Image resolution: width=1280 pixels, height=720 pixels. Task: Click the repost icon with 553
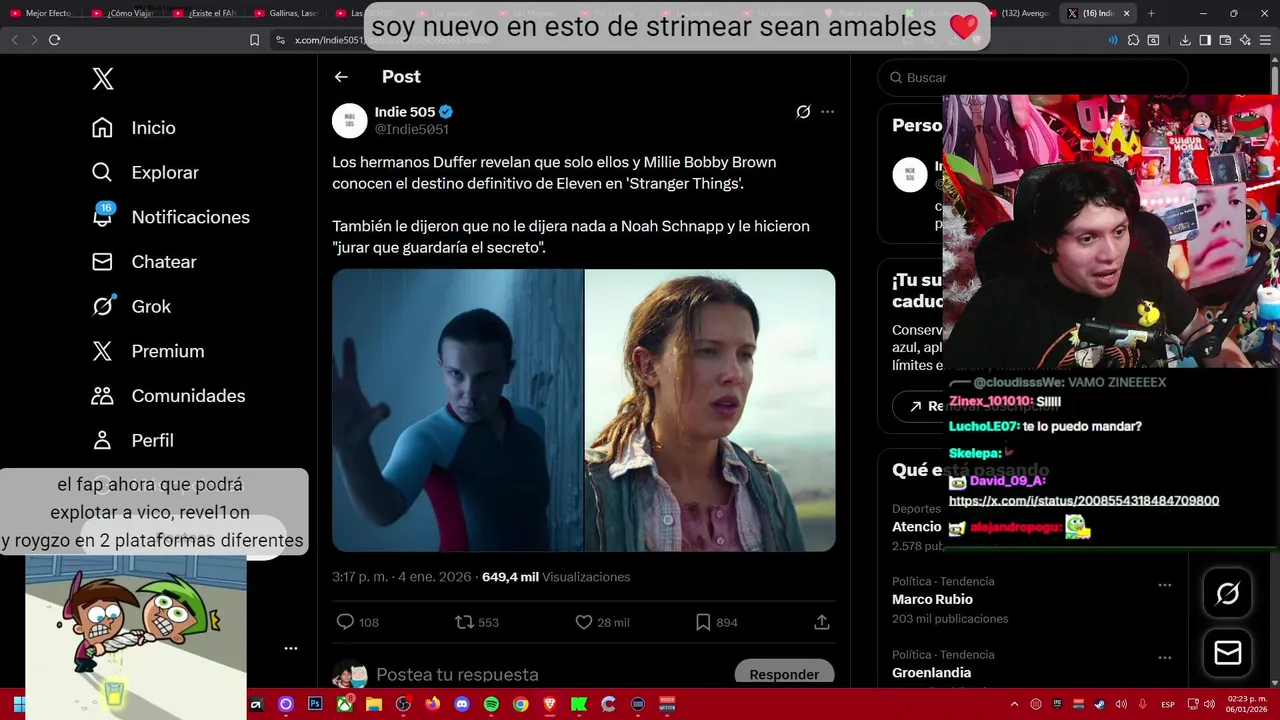[x=476, y=622]
